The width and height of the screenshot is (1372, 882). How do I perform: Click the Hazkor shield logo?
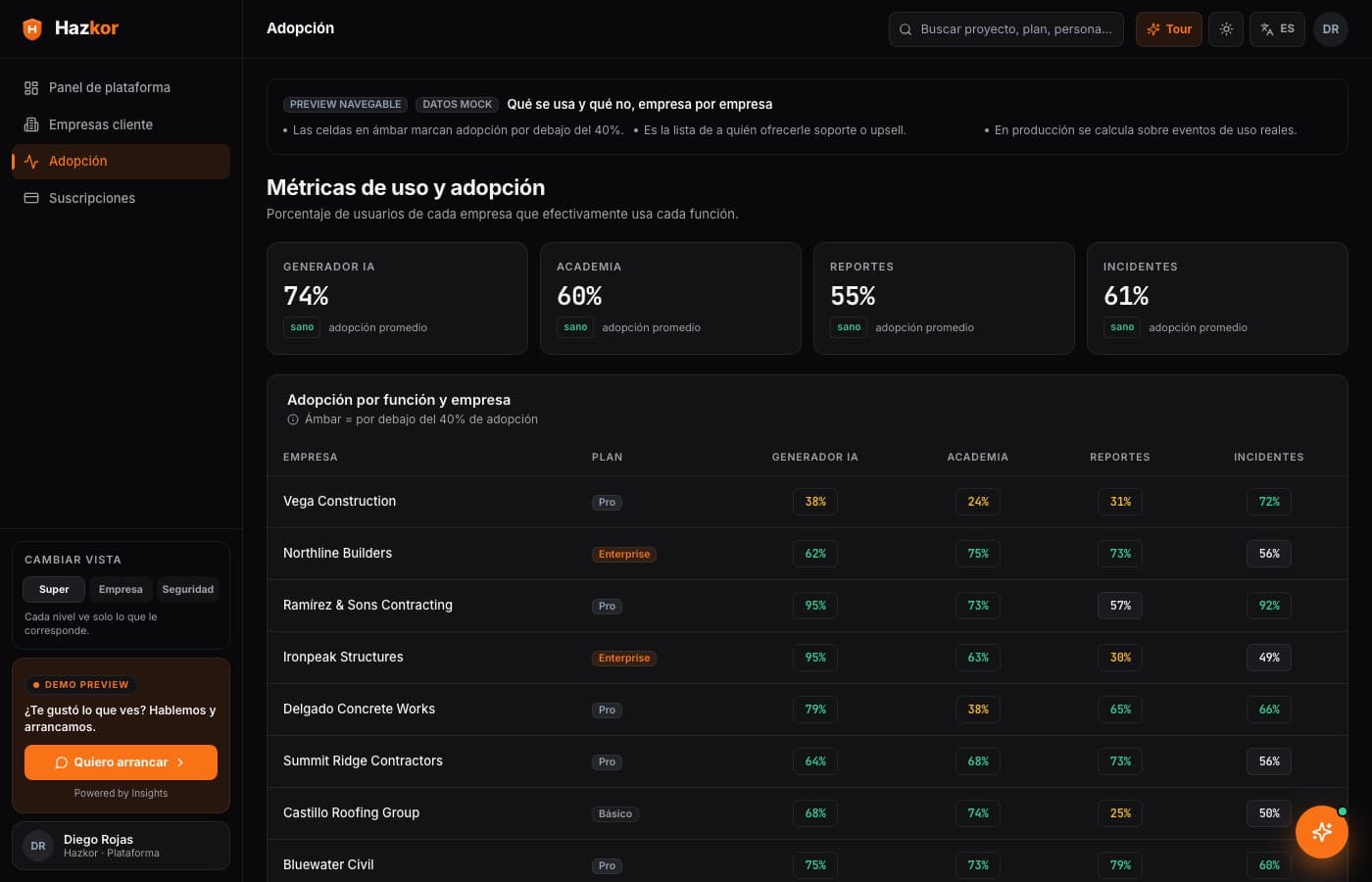pyautogui.click(x=32, y=28)
